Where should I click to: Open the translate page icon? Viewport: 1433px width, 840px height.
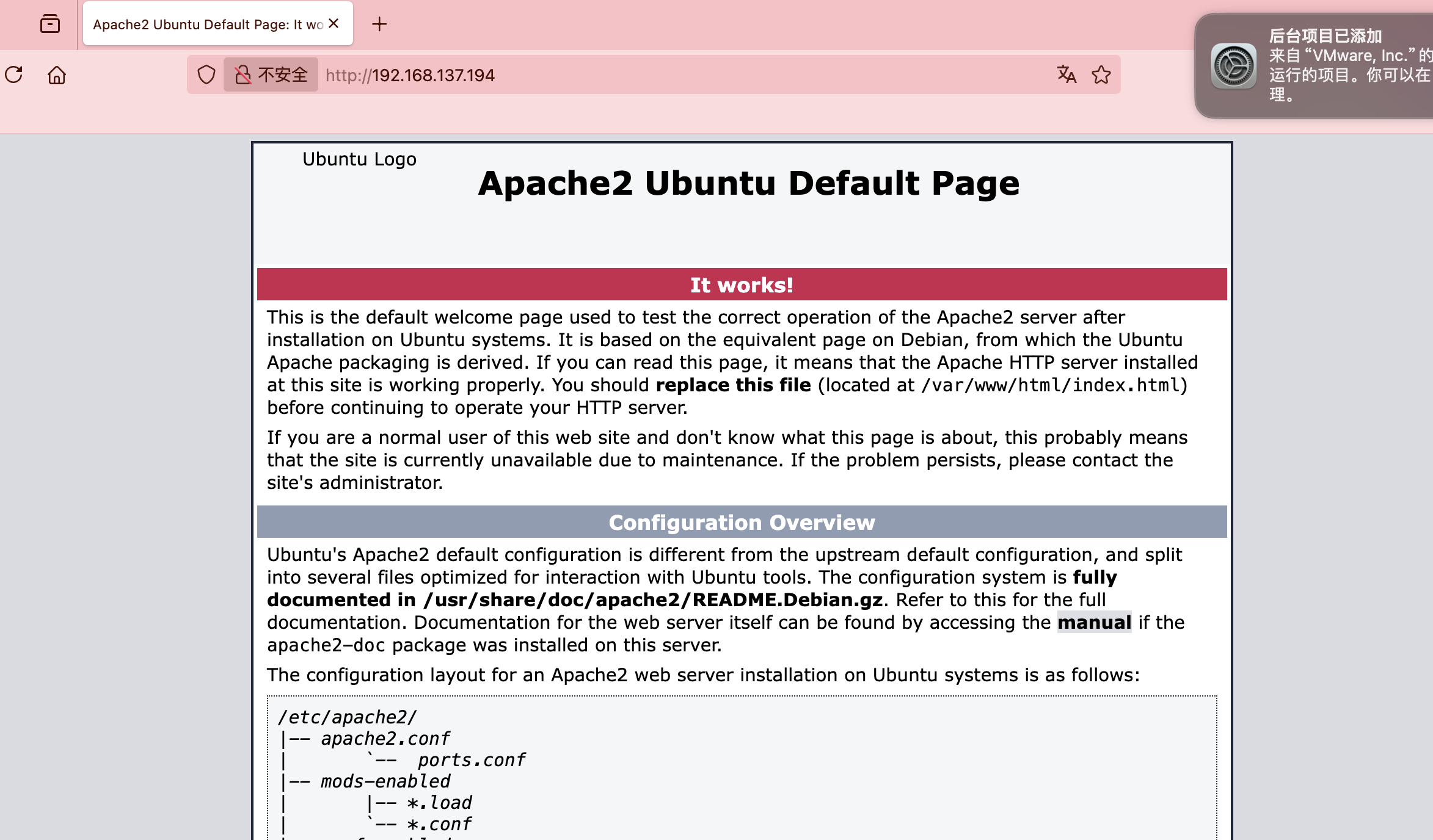coord(1067,75)
